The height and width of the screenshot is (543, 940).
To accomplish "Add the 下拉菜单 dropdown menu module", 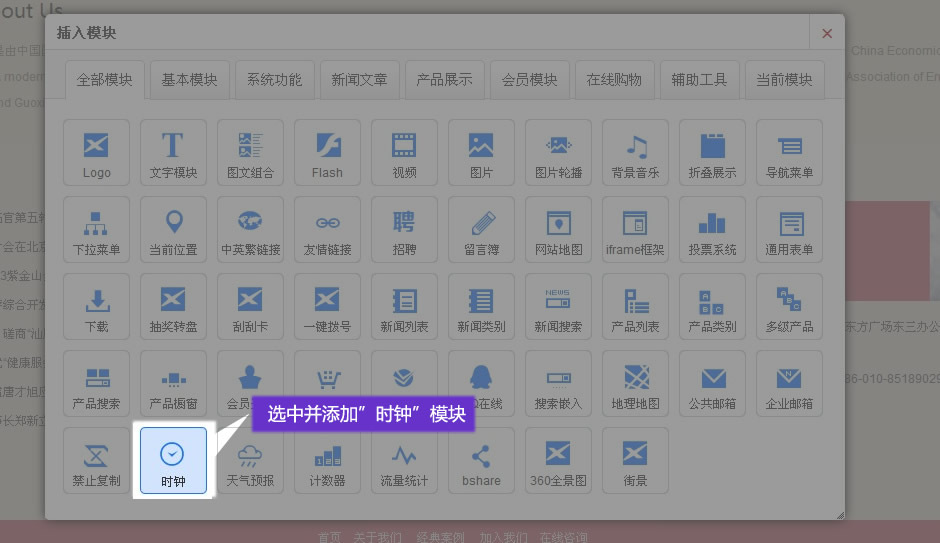I will pos(96,229).
